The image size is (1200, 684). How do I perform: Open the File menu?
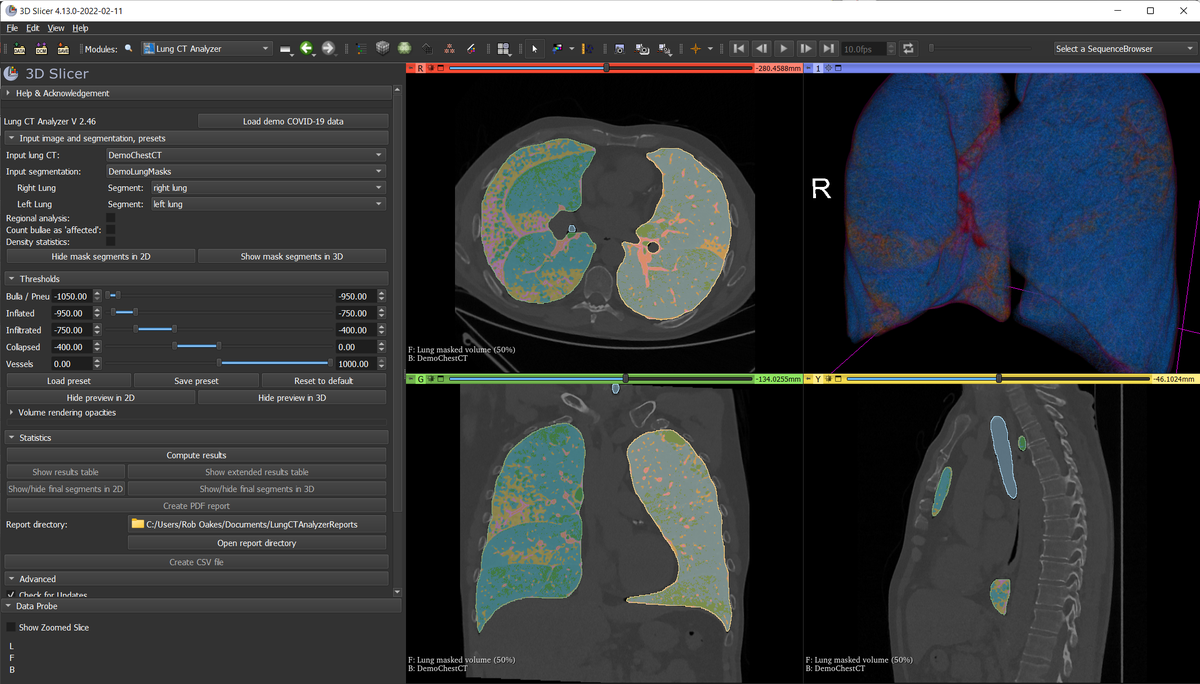click(x=12, y=27)
